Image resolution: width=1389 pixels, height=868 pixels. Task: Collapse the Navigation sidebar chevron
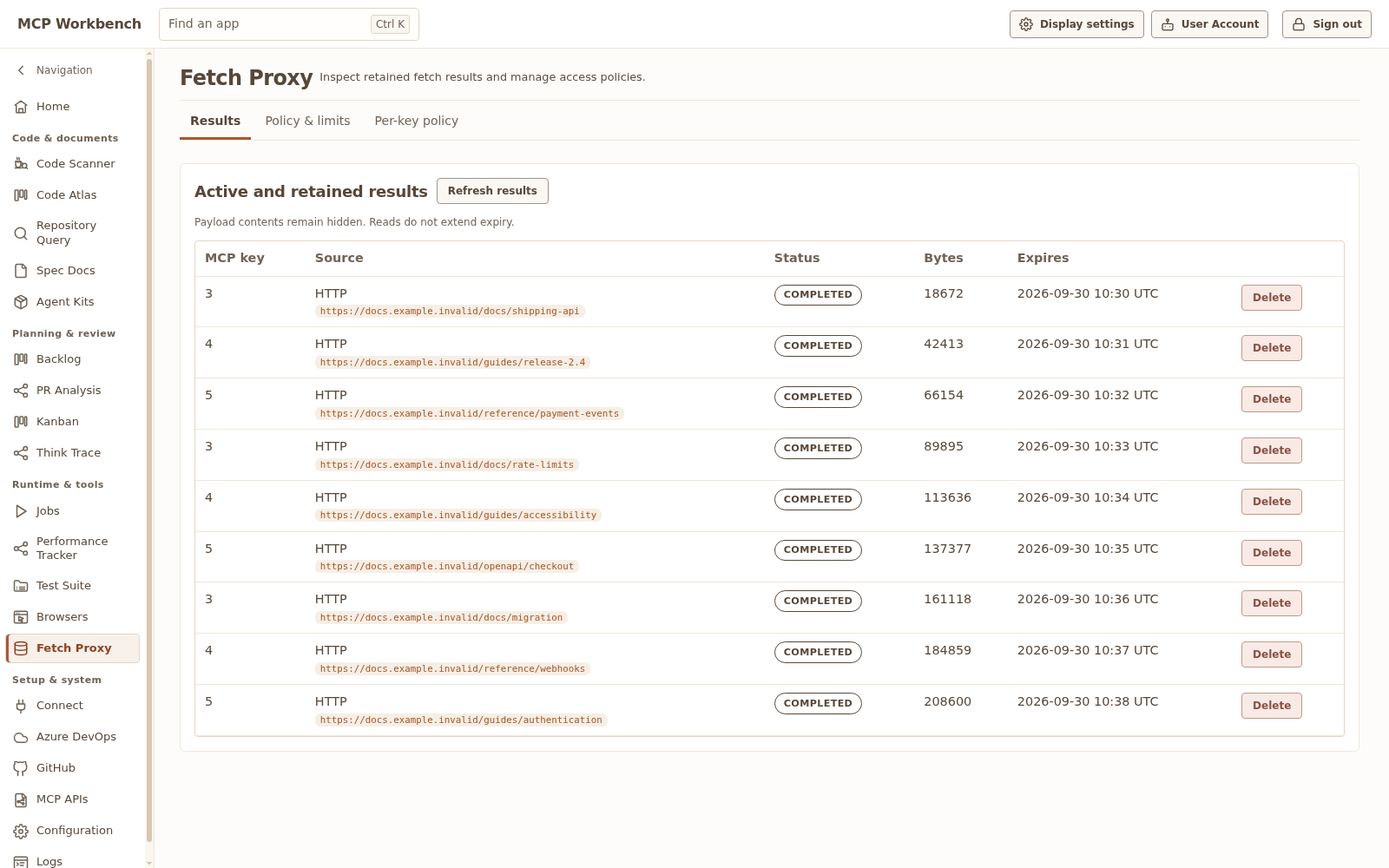[x=21, y=70]
